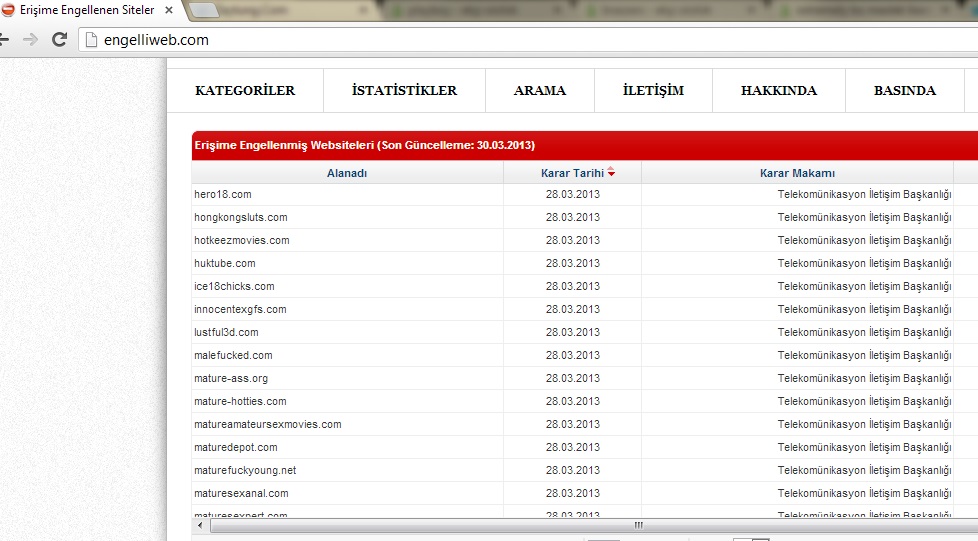Sort by the Karar Tarihi column header
Viewport: 978px width, 541px height.
click(x=572, y=173)
